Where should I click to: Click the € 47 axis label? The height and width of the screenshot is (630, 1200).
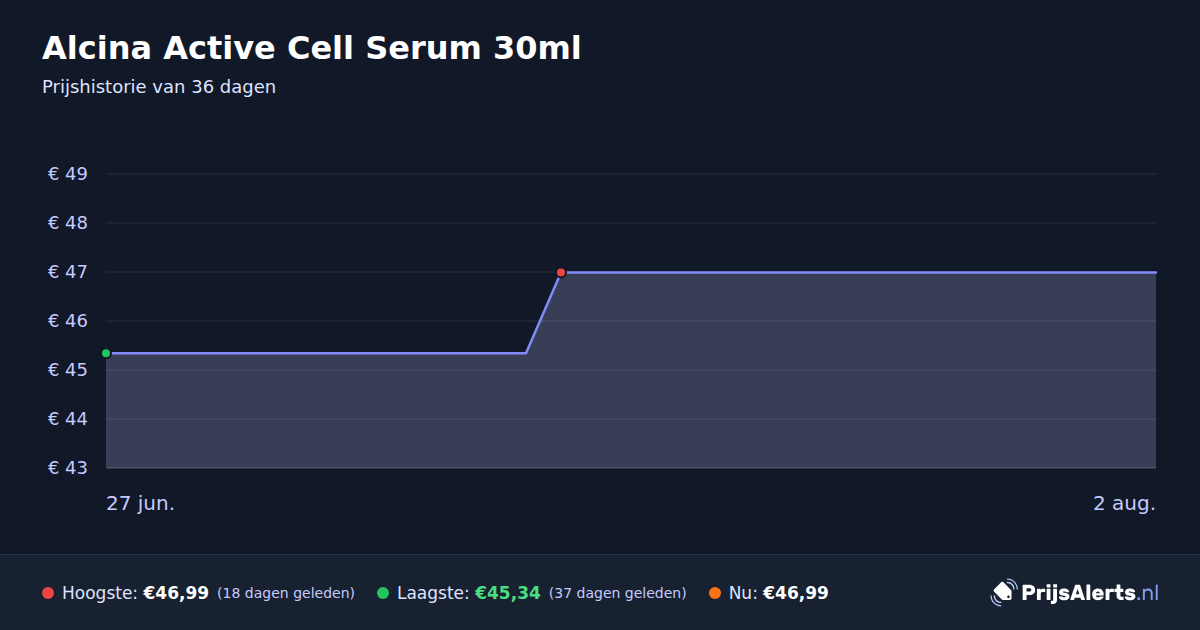tap(68, 272)
